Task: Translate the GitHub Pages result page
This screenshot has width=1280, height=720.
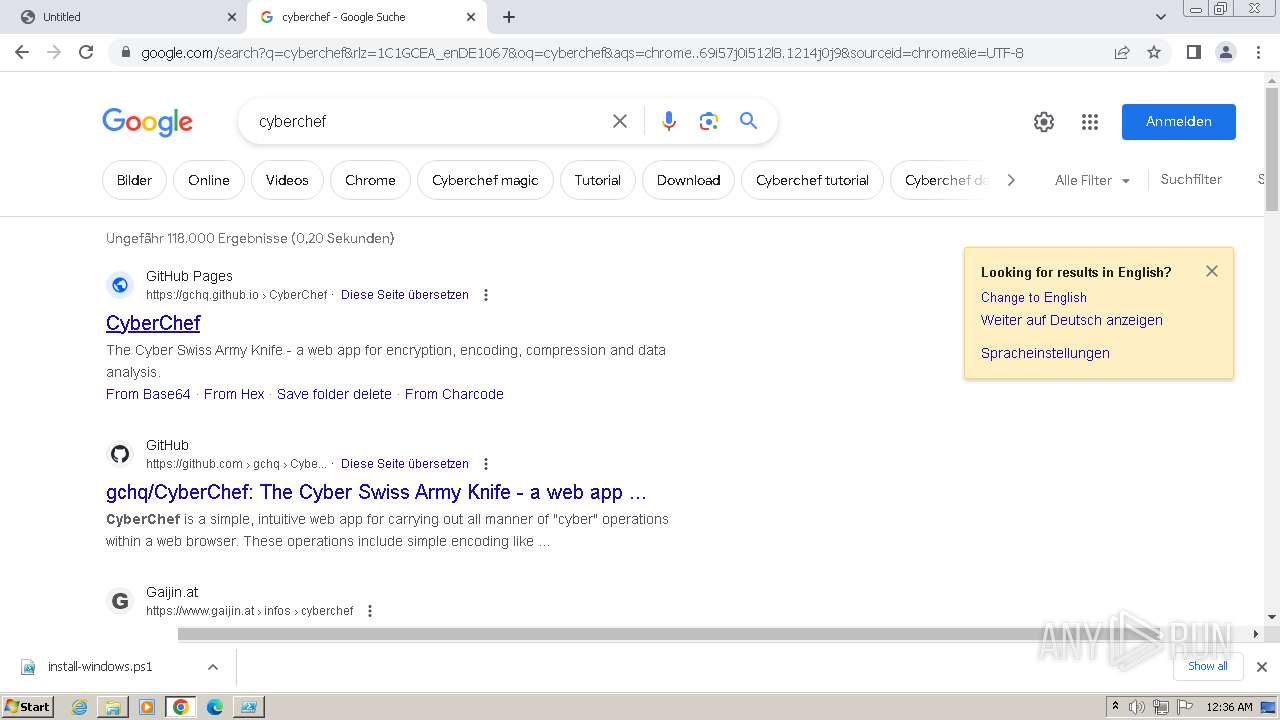Action: tap(405, 295)
